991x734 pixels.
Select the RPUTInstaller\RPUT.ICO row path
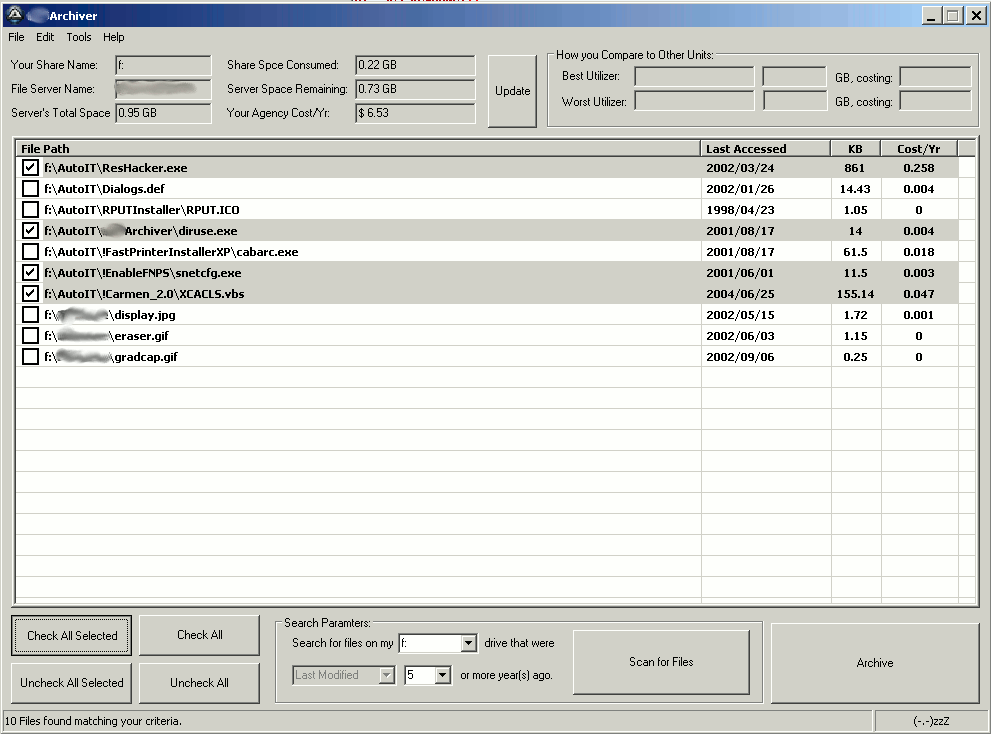[x=142, y=209]
